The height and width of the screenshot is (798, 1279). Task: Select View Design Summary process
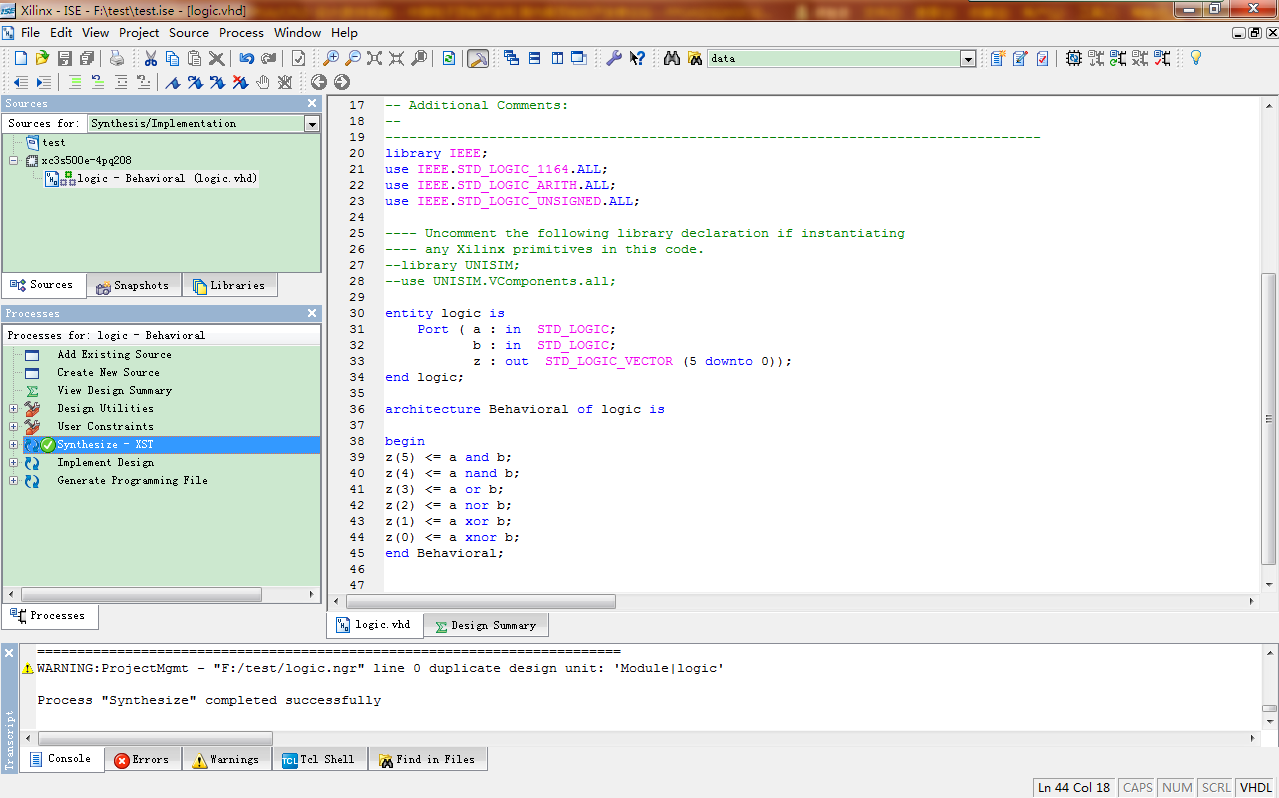(114, 391)
